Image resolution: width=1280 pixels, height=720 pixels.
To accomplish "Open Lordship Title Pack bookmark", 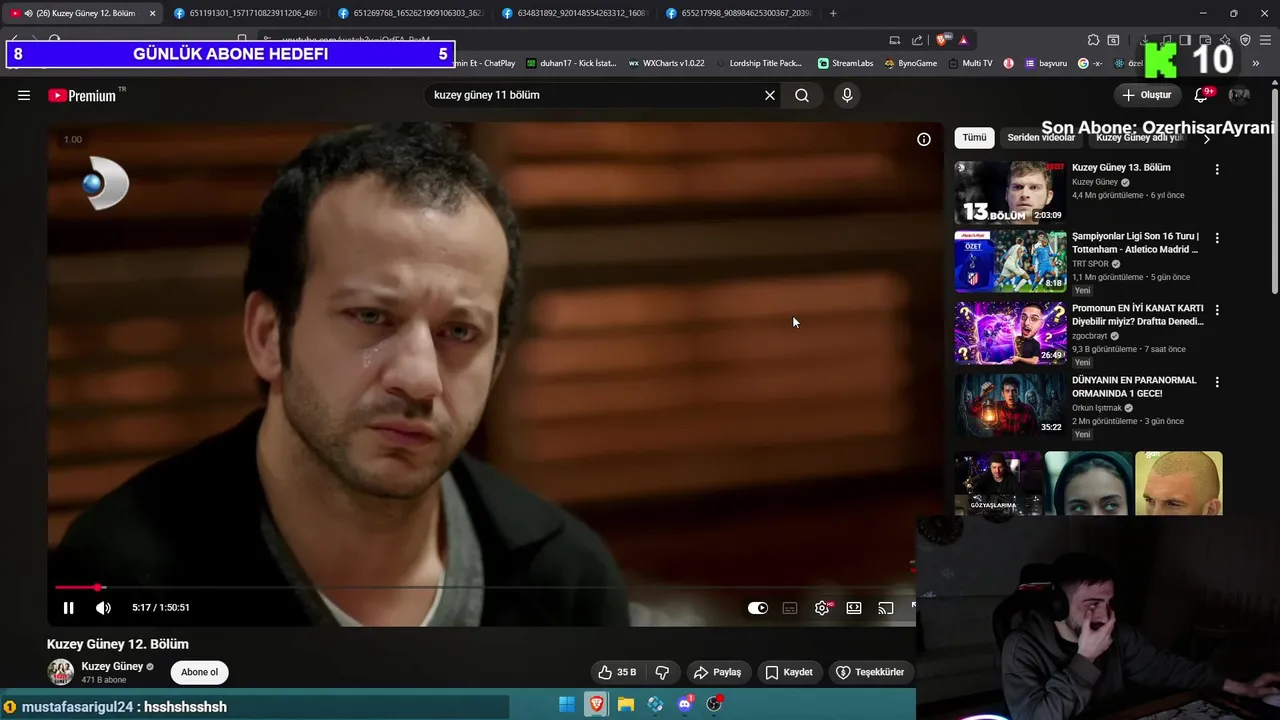I will point(758,63).
